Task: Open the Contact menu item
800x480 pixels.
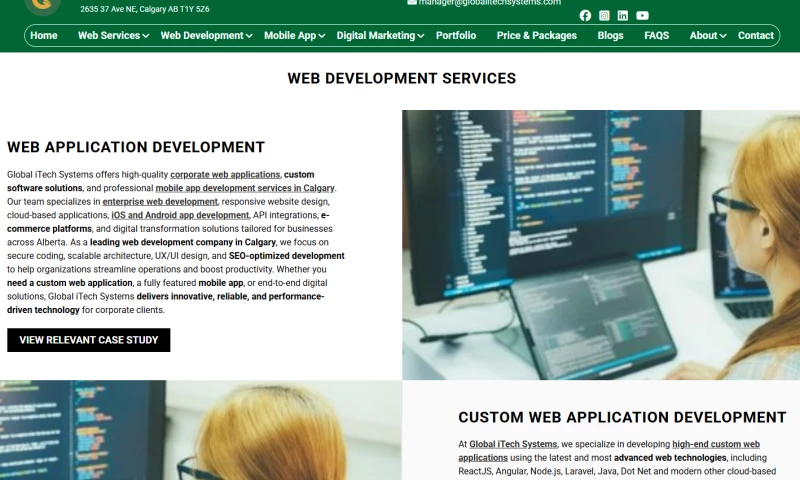Action: click(x=756, y=35)
